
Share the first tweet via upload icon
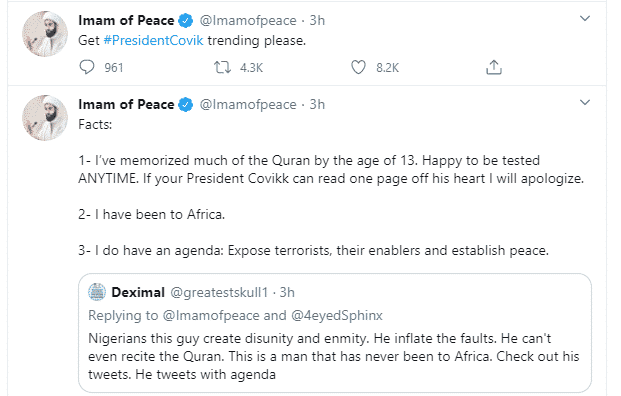493,67
